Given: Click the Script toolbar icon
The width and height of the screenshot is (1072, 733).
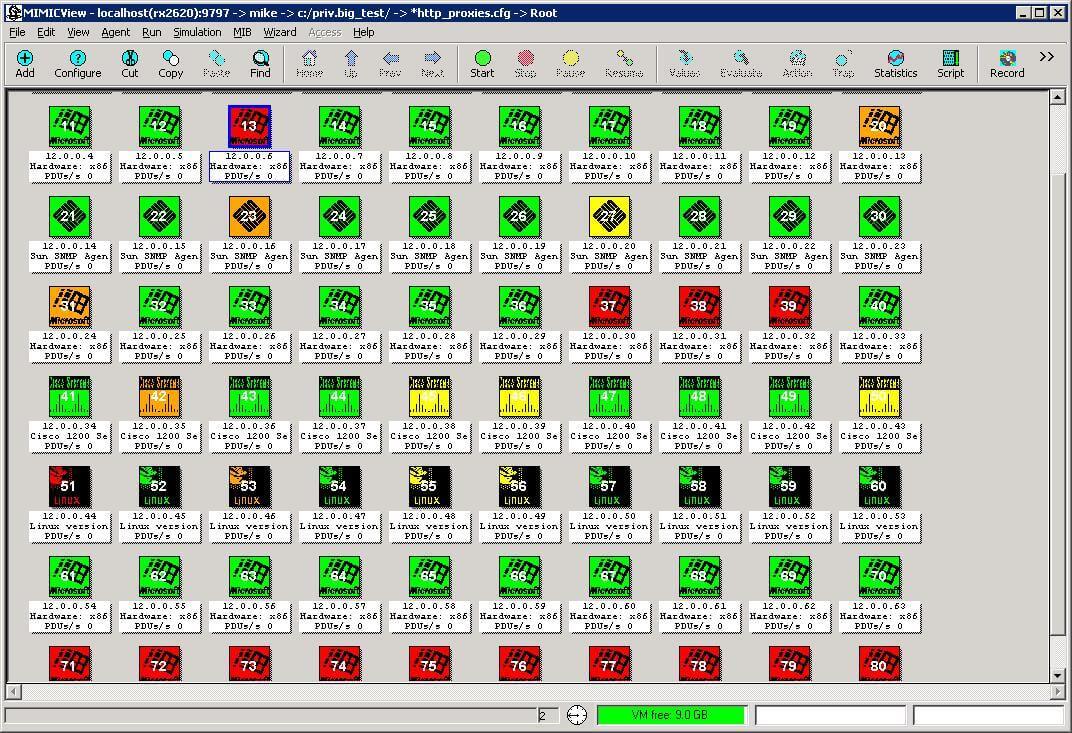Looking at the screenshot, I should click(x=950, y=64).
